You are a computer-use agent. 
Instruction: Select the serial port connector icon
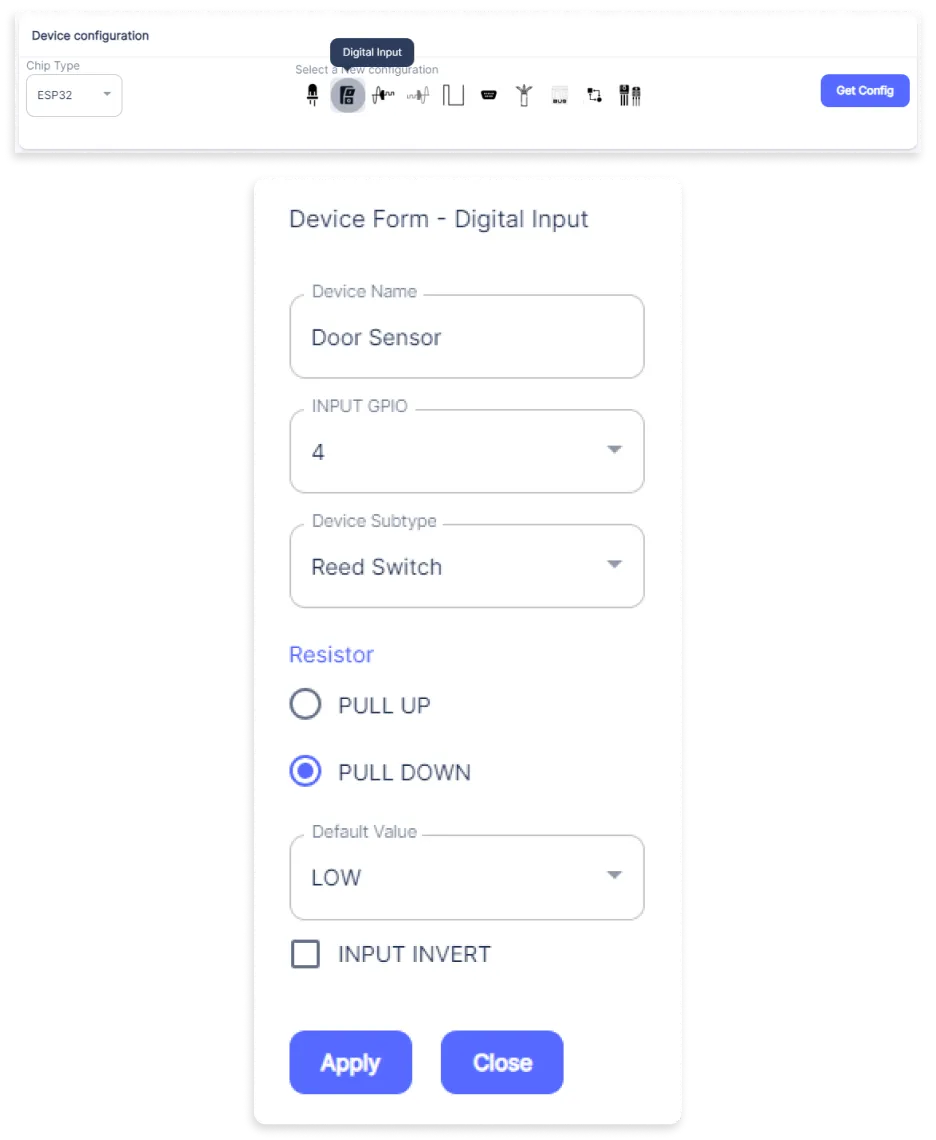(488, 96)
